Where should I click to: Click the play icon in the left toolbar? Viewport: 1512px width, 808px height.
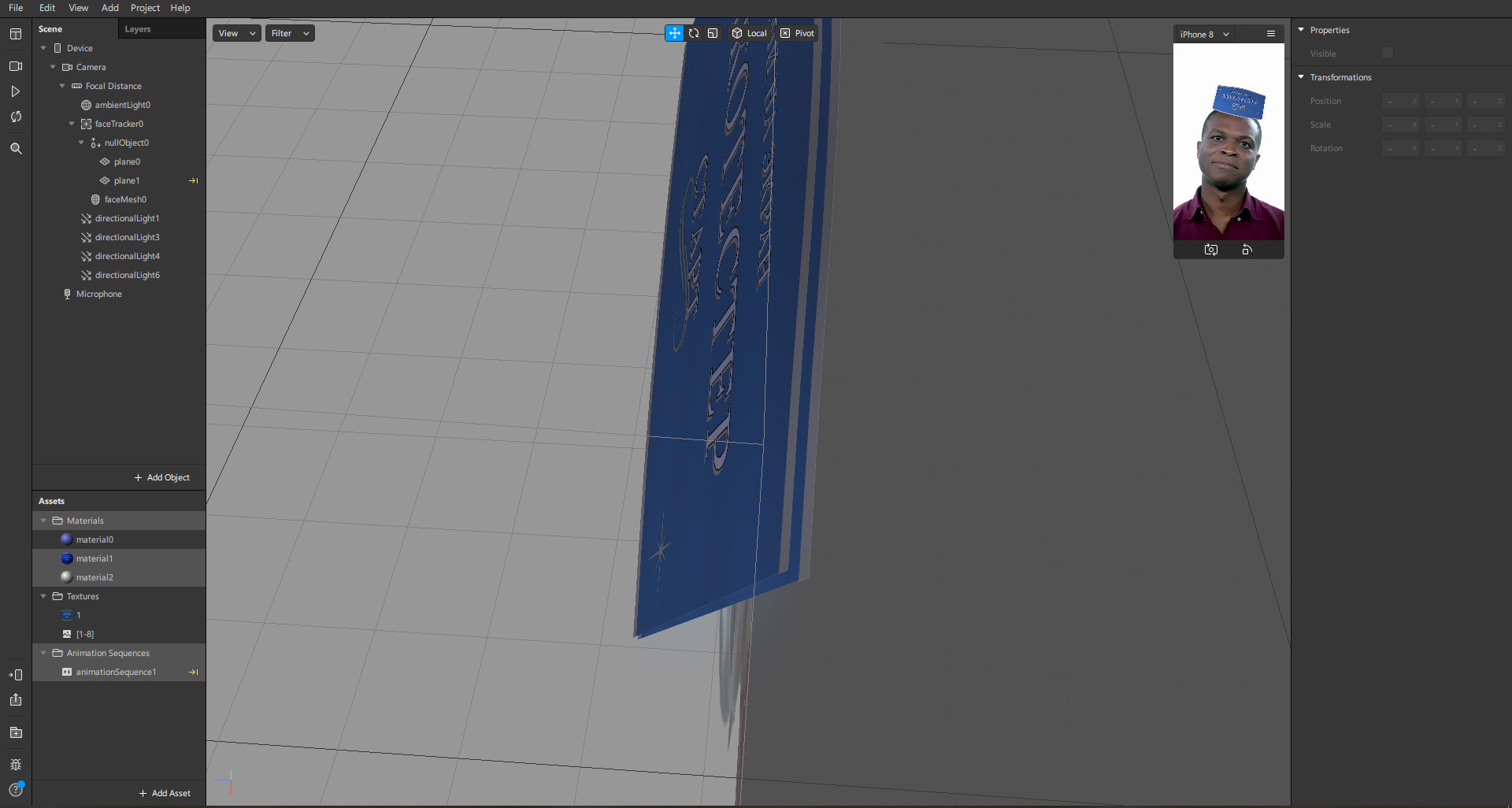(x=16, y=91)
